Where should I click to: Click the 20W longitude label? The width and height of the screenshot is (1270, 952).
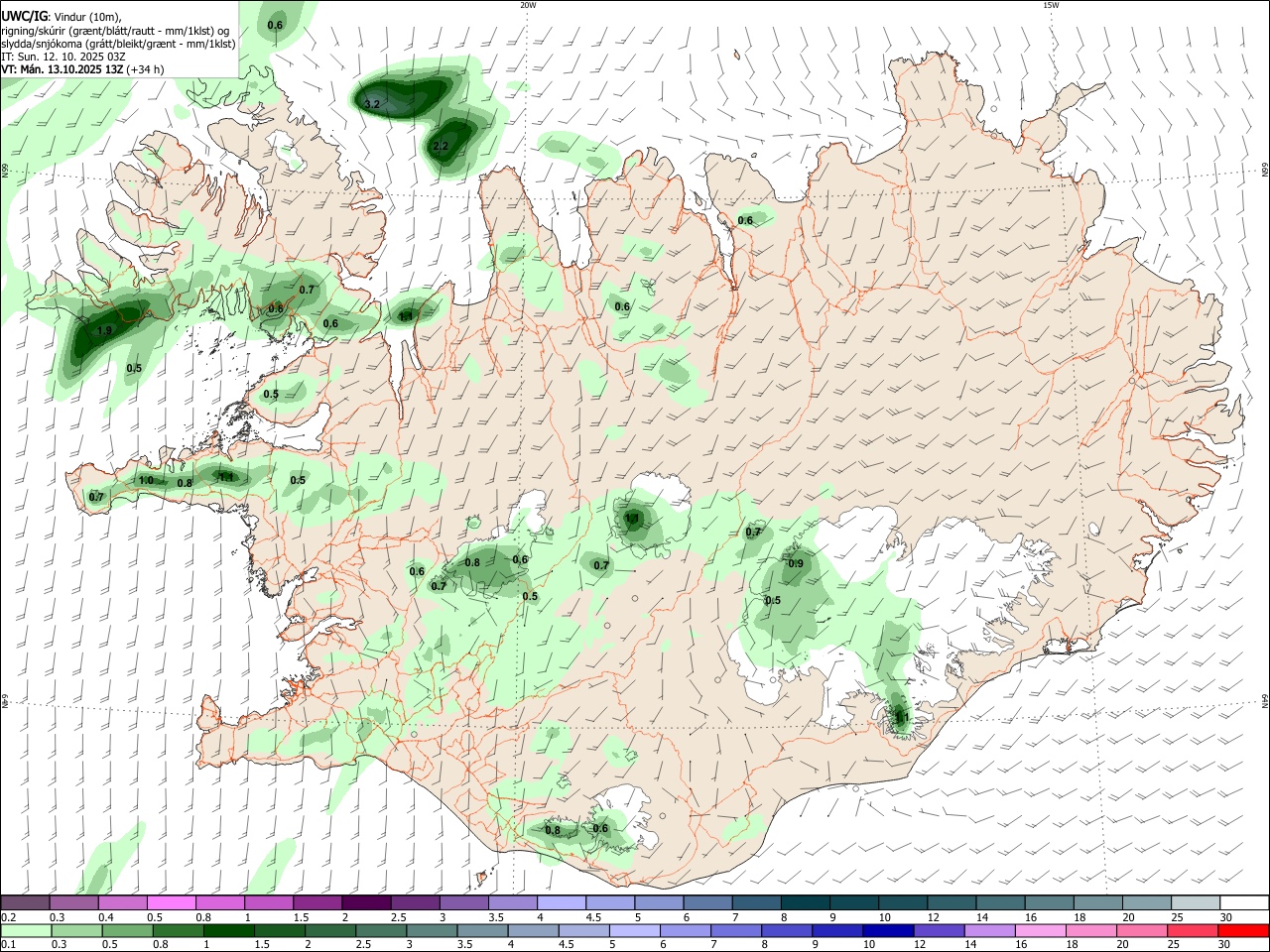[x=528, y=5]
